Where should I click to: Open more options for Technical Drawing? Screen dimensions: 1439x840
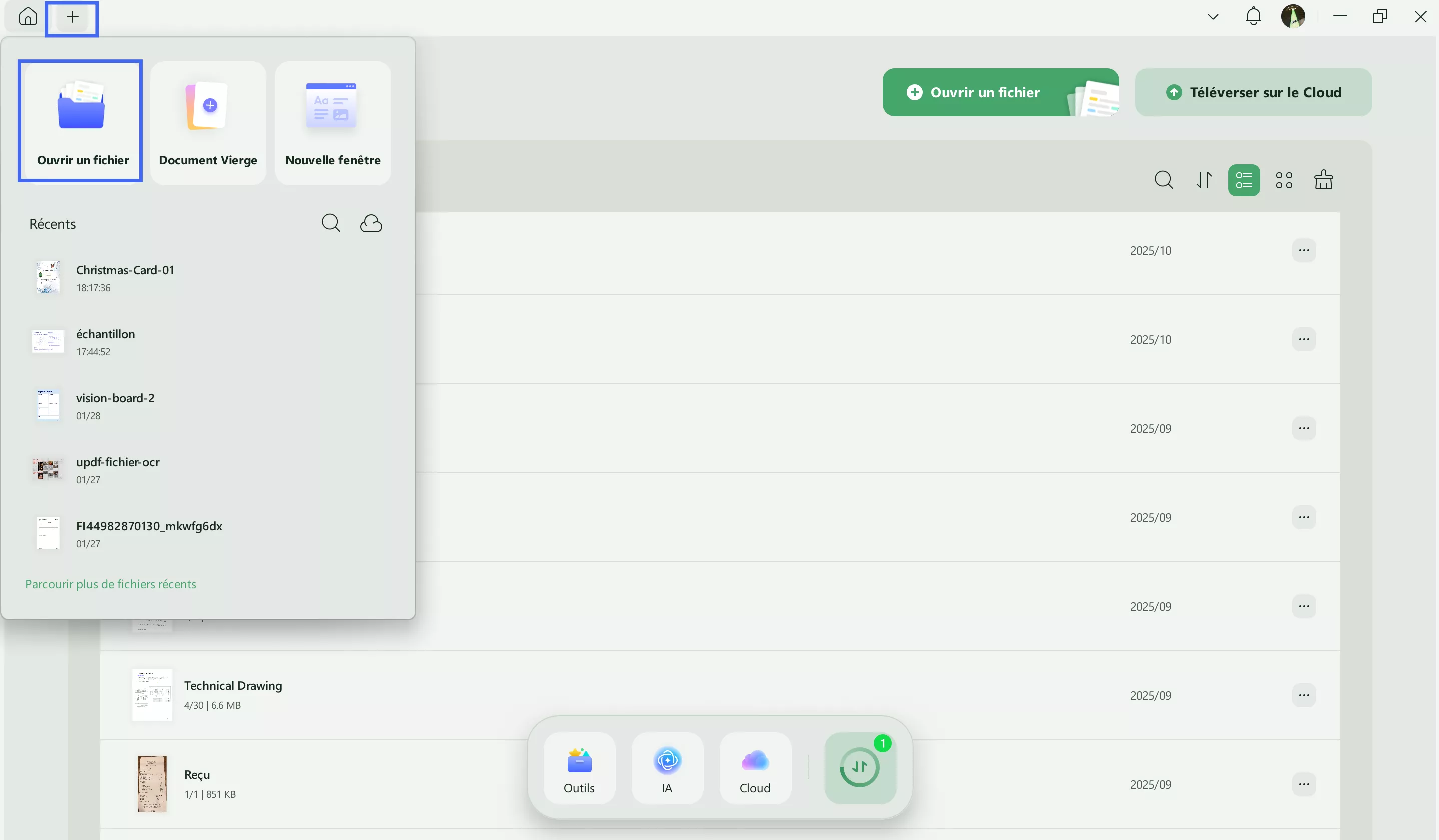pos(1304,695)
